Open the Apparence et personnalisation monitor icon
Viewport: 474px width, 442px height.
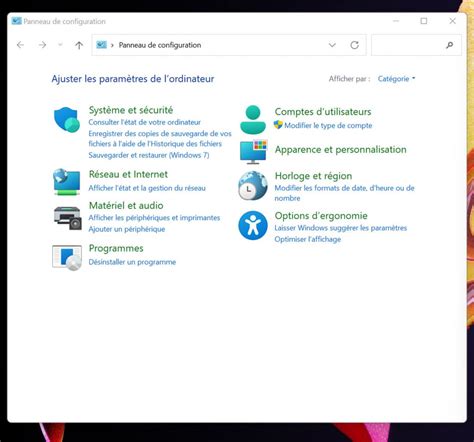(x=253, y=152)
